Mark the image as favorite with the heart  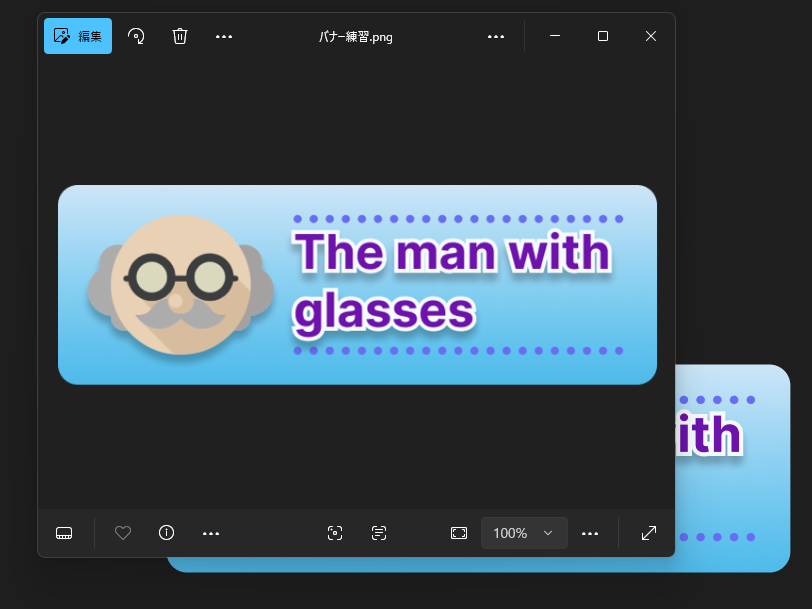click(123, 533)
